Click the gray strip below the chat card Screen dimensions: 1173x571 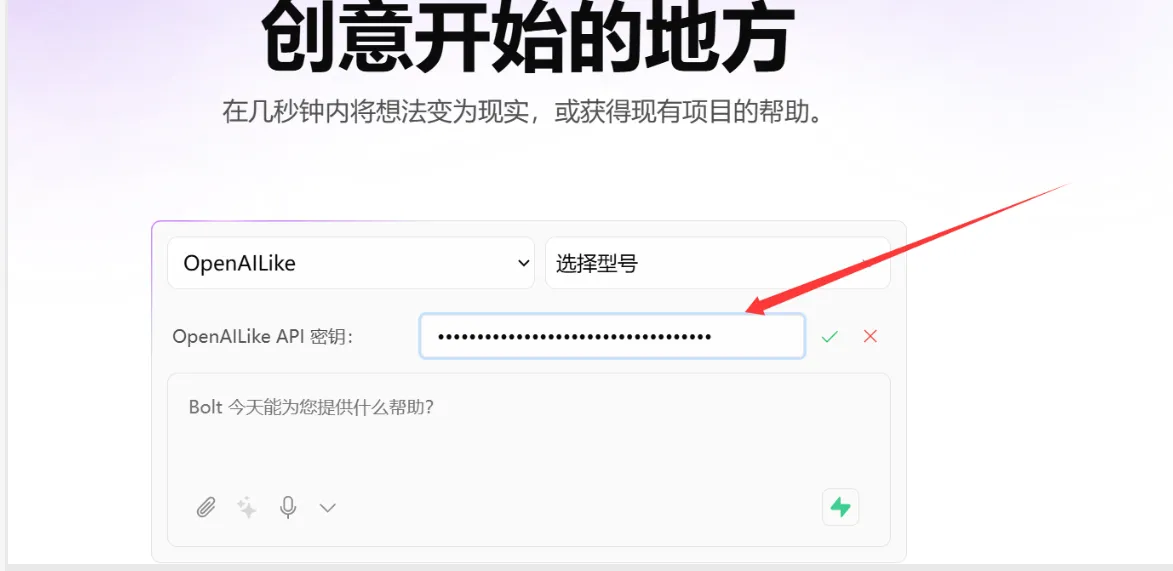pos(586,567)
